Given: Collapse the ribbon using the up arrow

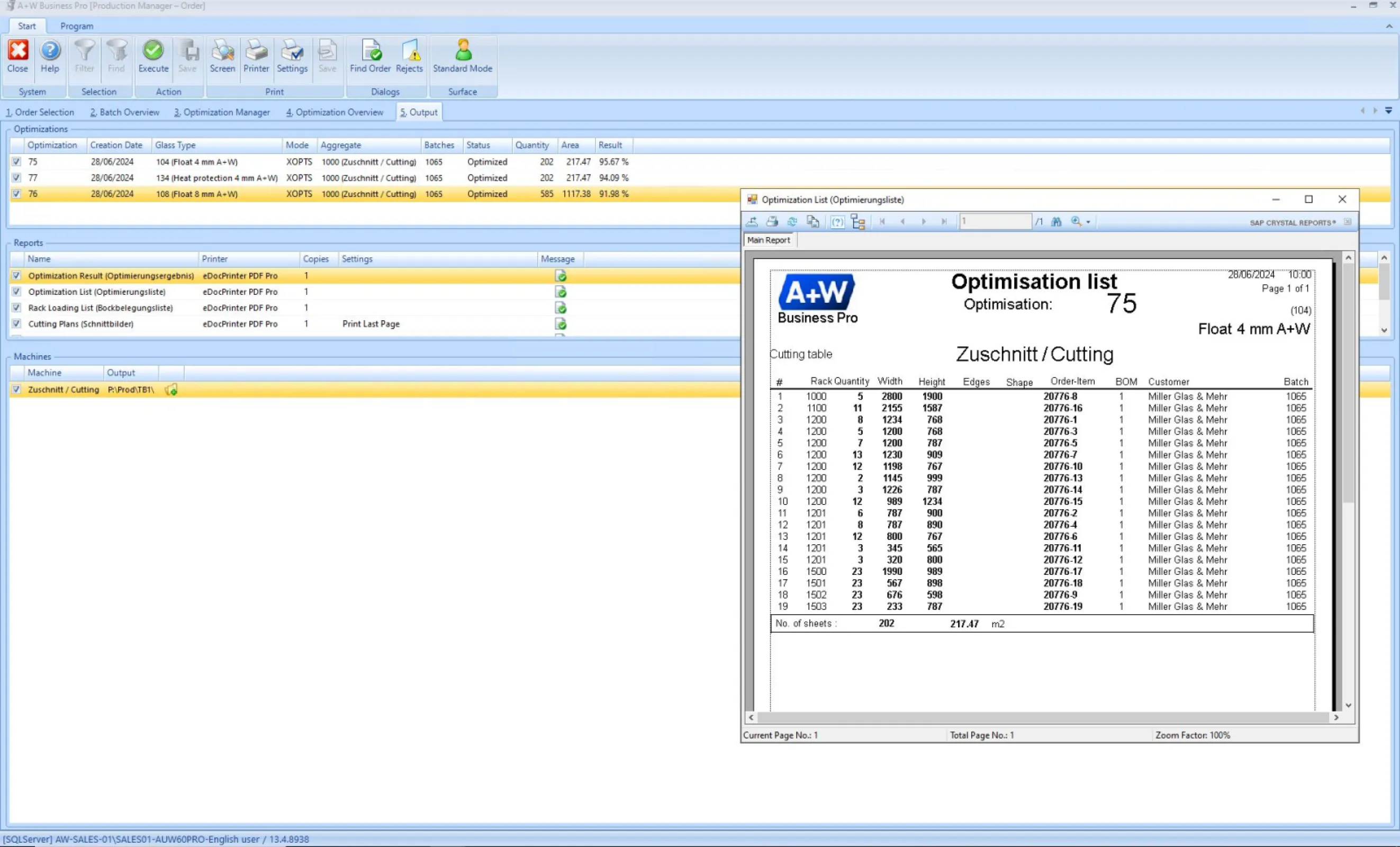Looking at the screenshot, I should click(1389, 26).
